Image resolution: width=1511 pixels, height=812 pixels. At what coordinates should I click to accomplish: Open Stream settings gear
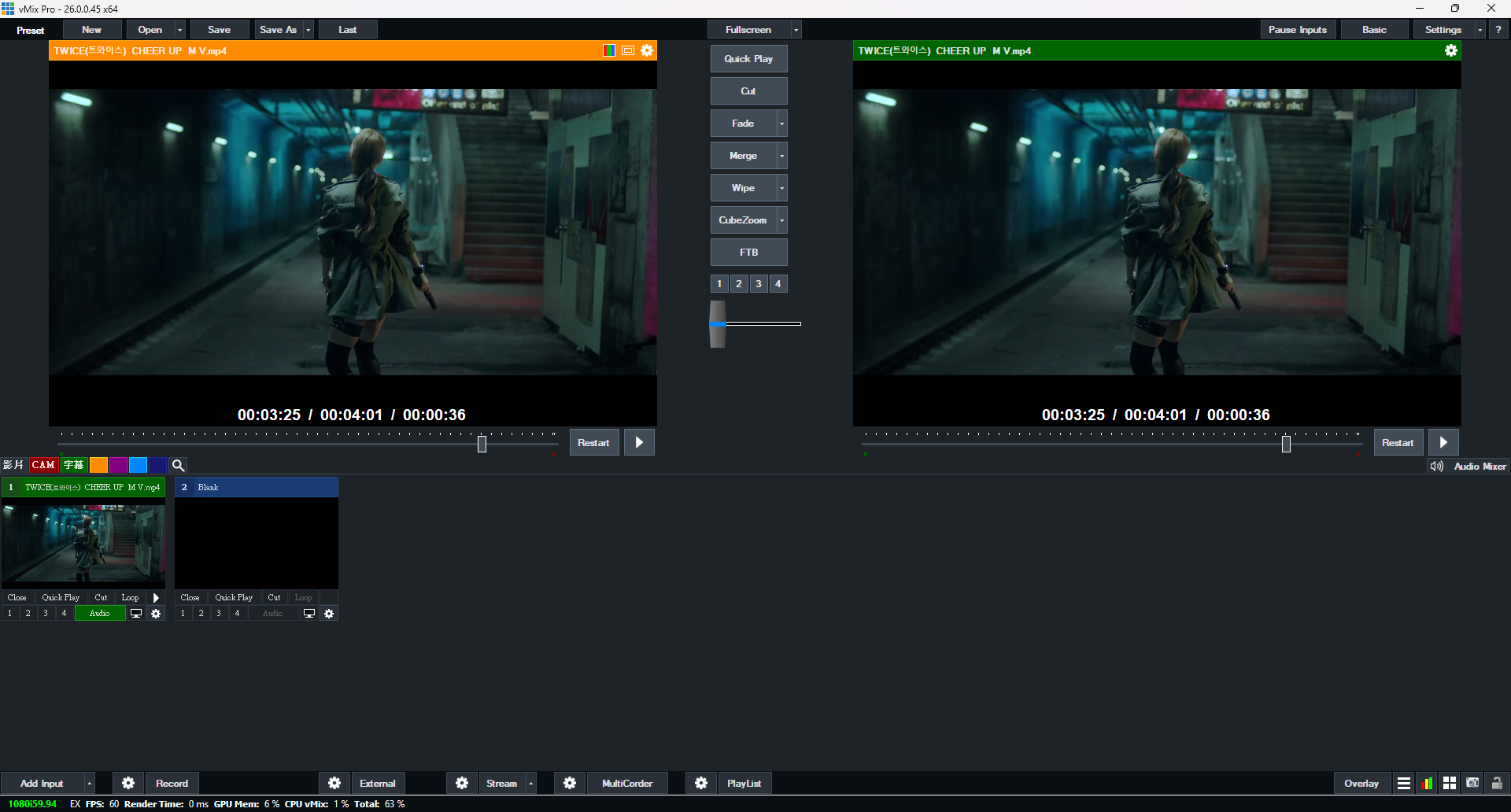pyautogui.click(x=462, y=783)
